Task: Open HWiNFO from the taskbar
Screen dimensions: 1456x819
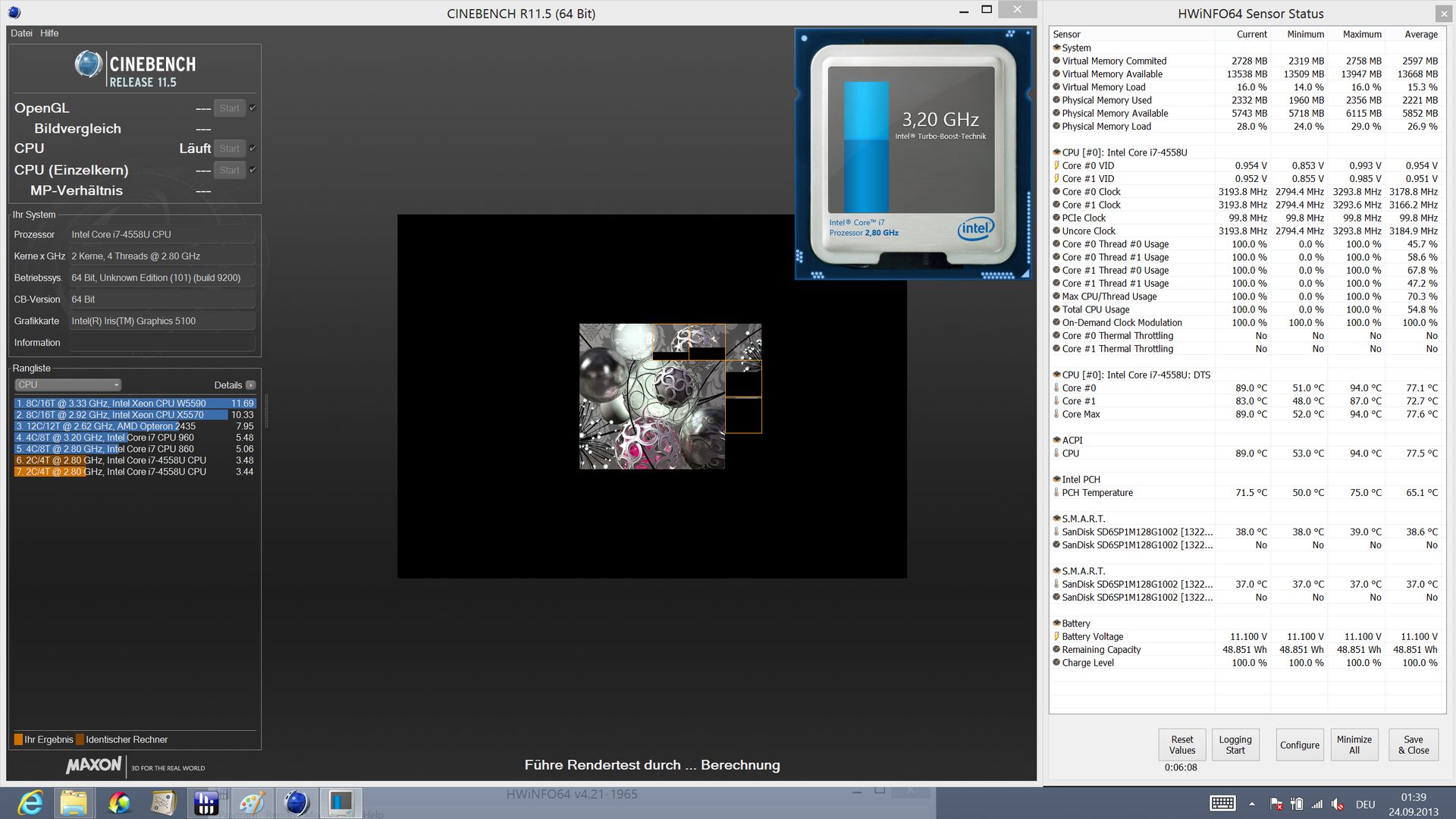Action: (206, 803)
